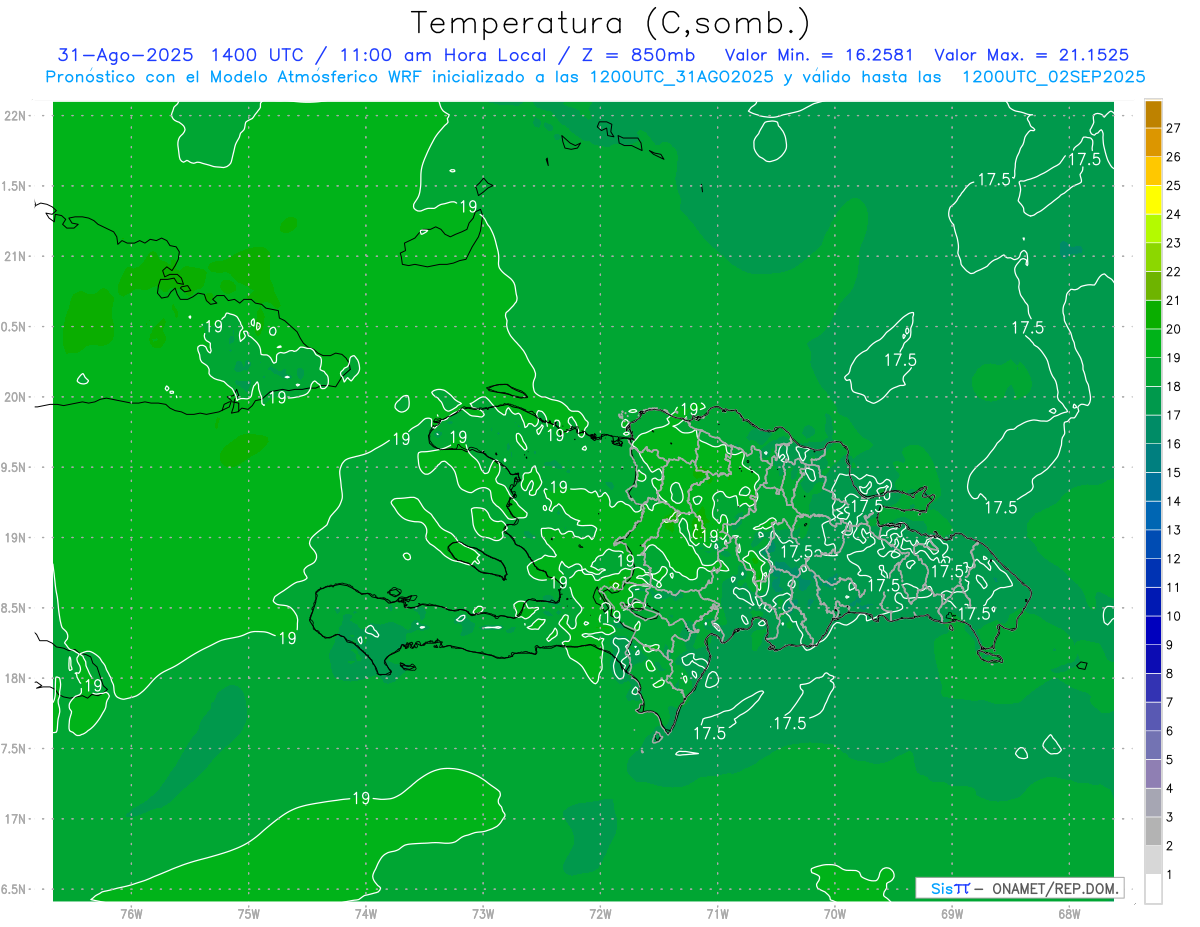Viewport: 1200px width, 927px height.
Task: Click the legend value '3'
Action: coord(1170,817)
